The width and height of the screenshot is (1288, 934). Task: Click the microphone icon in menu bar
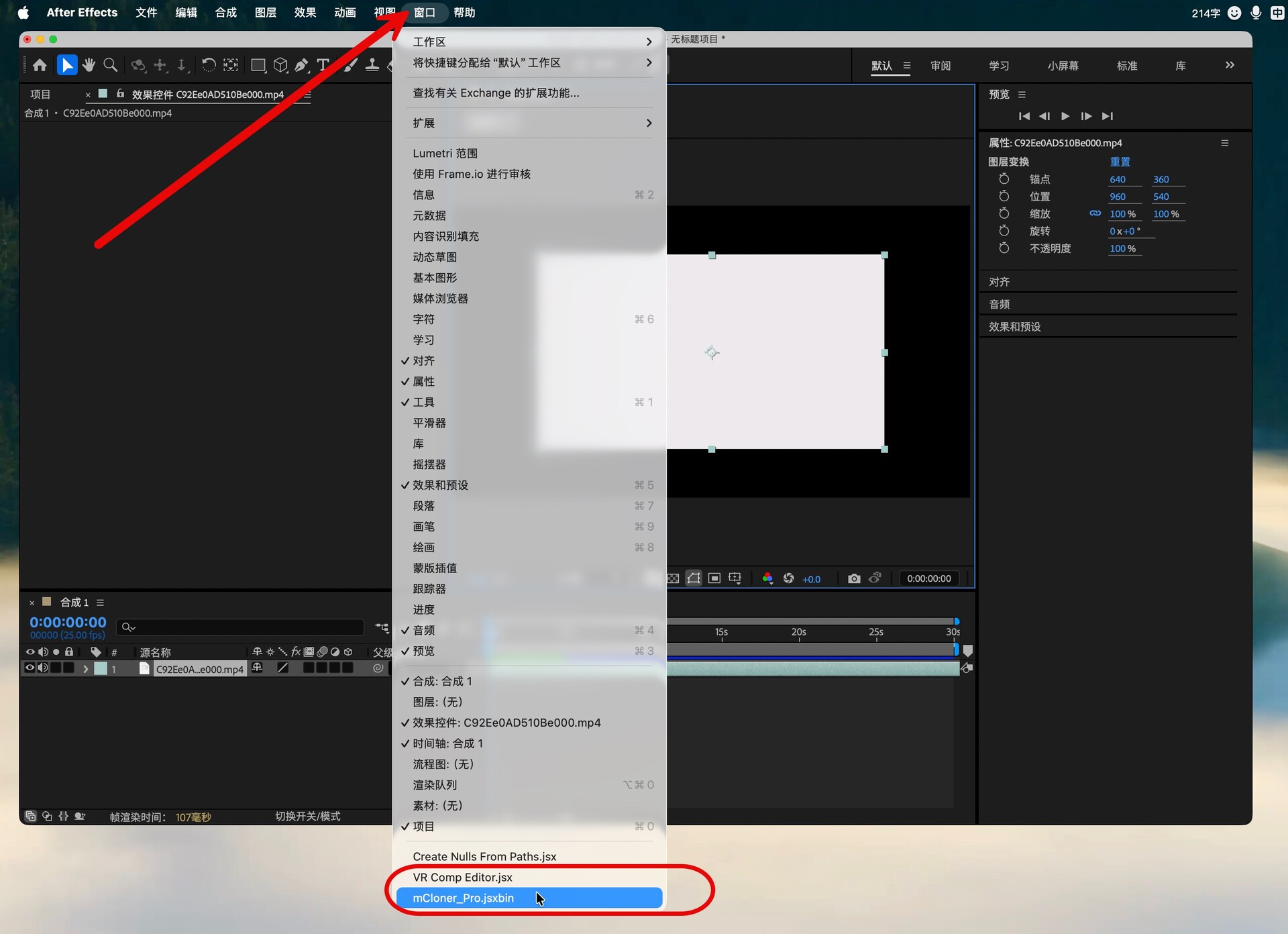coord(1256,13)
